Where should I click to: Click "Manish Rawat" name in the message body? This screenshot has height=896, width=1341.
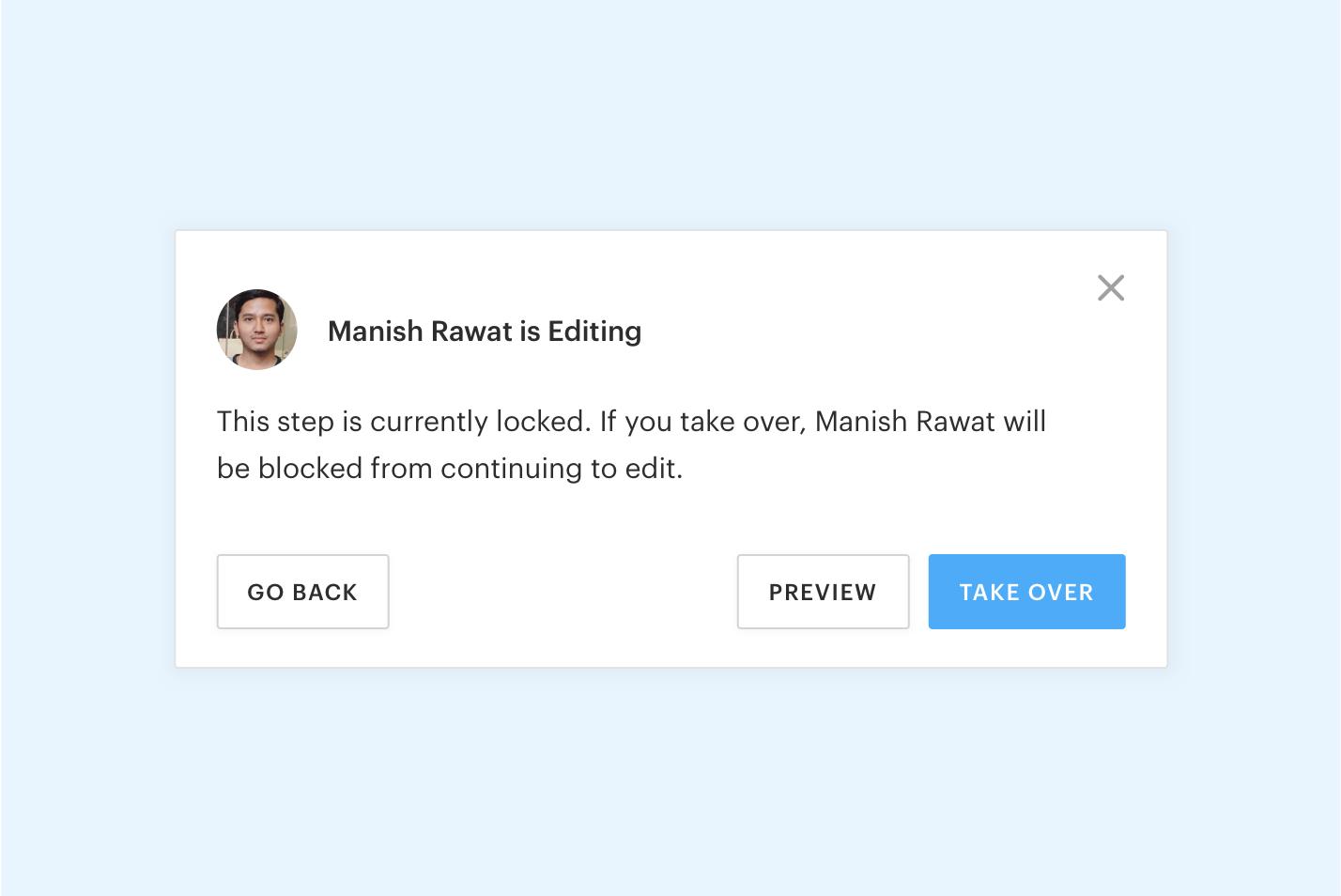[904, 422]
